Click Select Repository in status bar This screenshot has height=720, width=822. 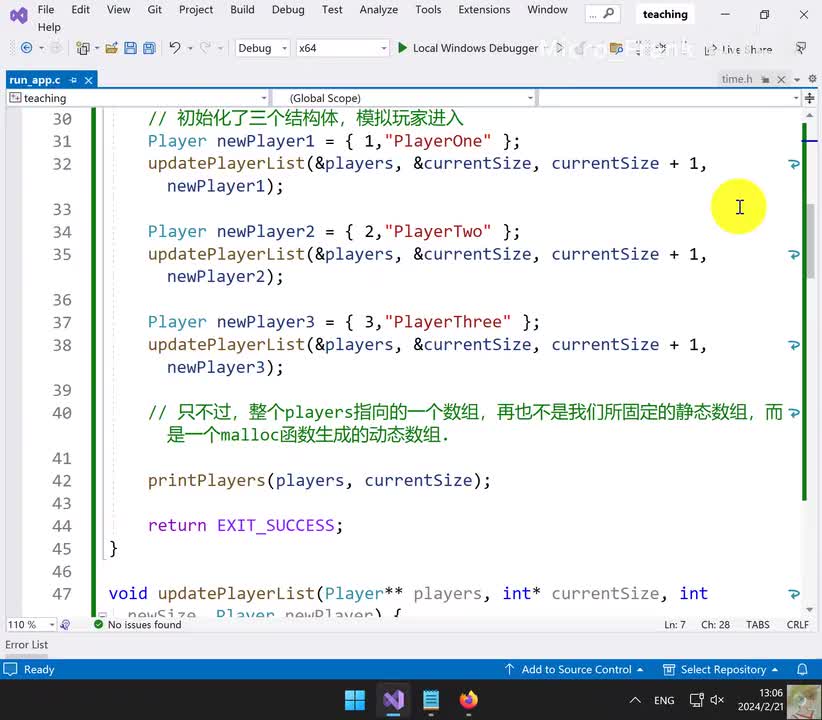click(720, 669)
